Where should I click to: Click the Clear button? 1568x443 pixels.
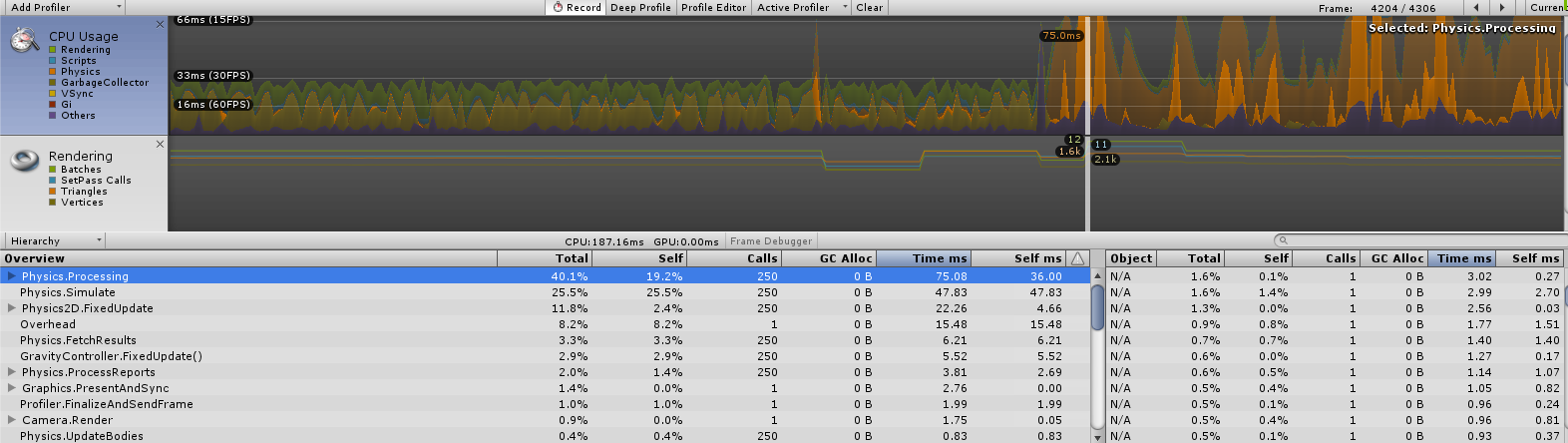click(869, 7)
